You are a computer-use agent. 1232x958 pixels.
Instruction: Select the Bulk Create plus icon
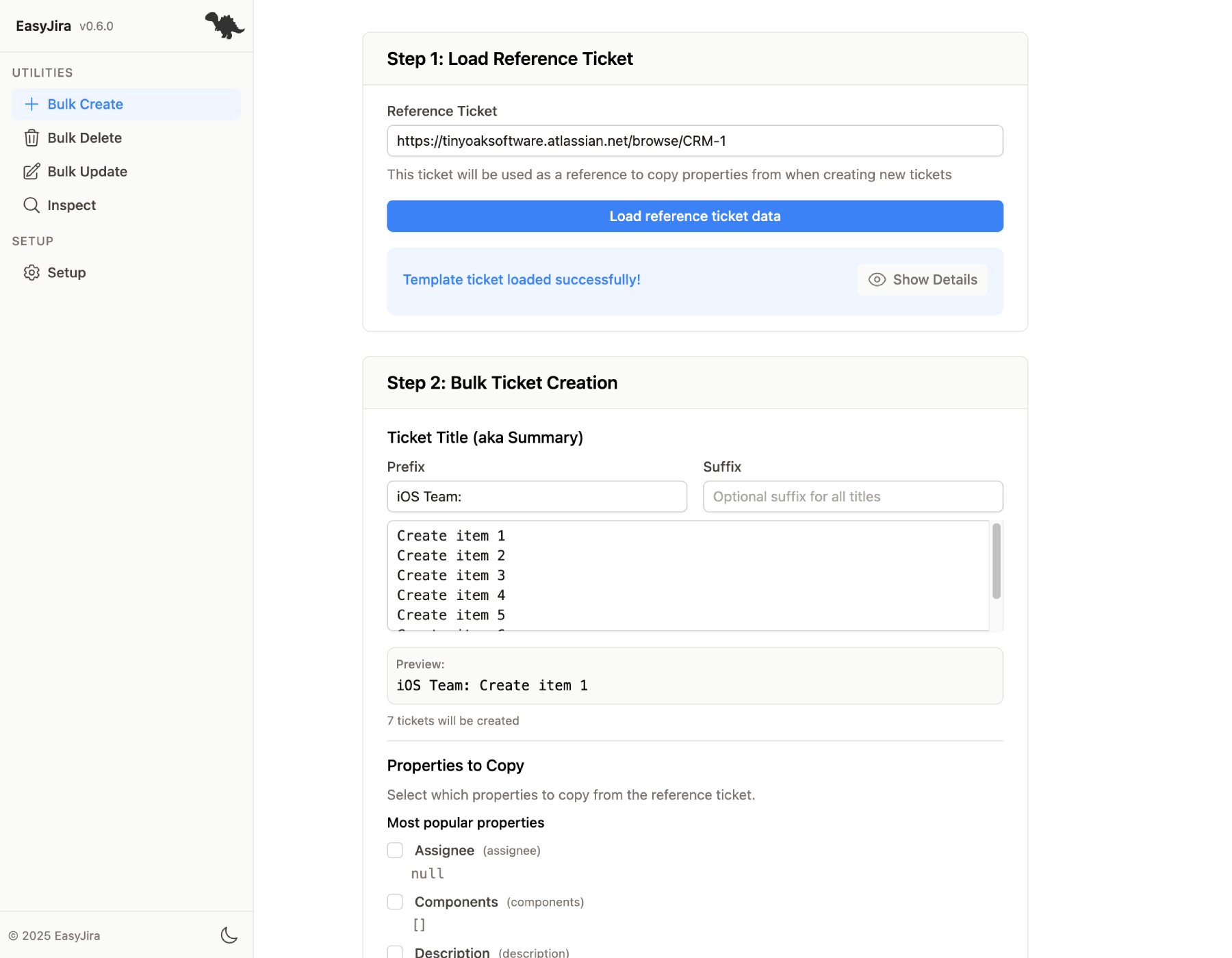[31, 104]
